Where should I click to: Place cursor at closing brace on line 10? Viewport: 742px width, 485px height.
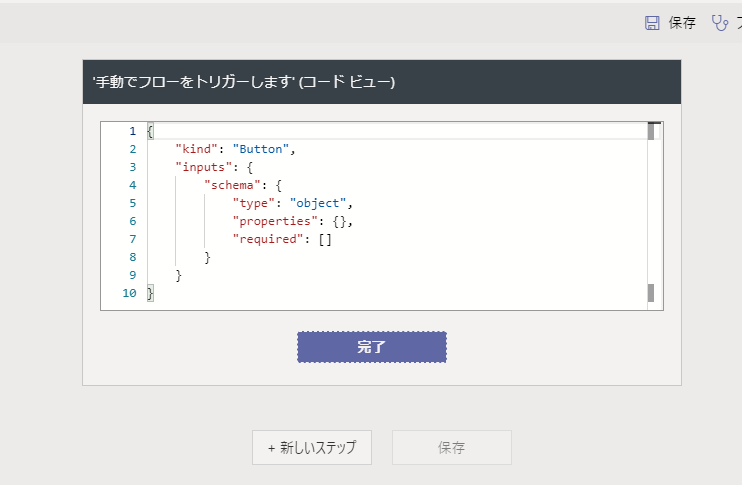pyautogui.click(x=150, y=293)
